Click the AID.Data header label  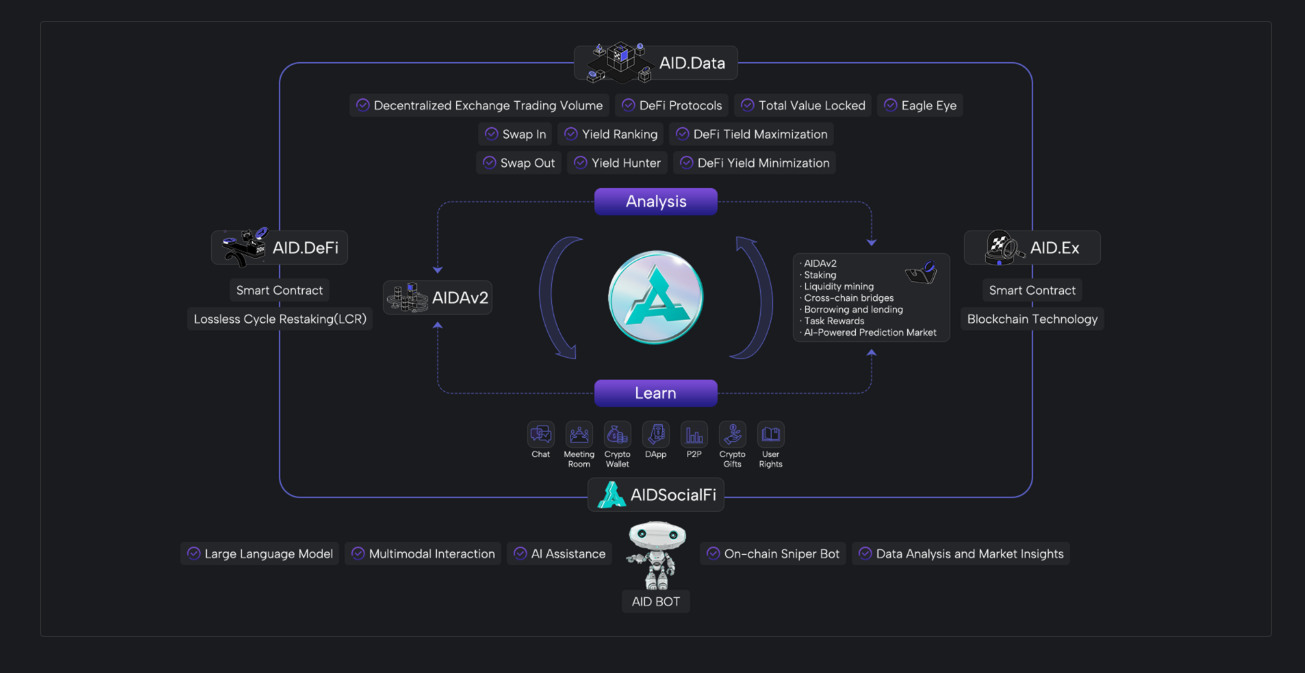(x=656, y=63)
